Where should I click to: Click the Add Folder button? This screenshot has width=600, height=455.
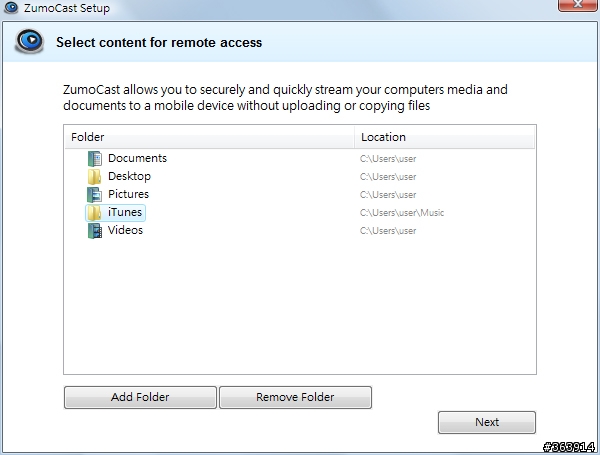tap(140, 397)
